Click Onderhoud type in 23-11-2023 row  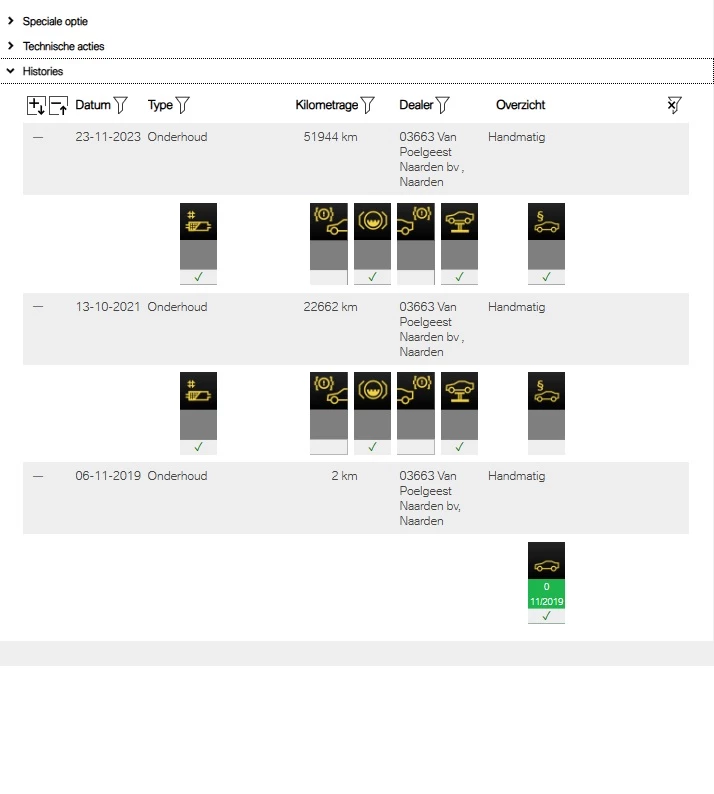pyautogui.click(x=177, y=137)
